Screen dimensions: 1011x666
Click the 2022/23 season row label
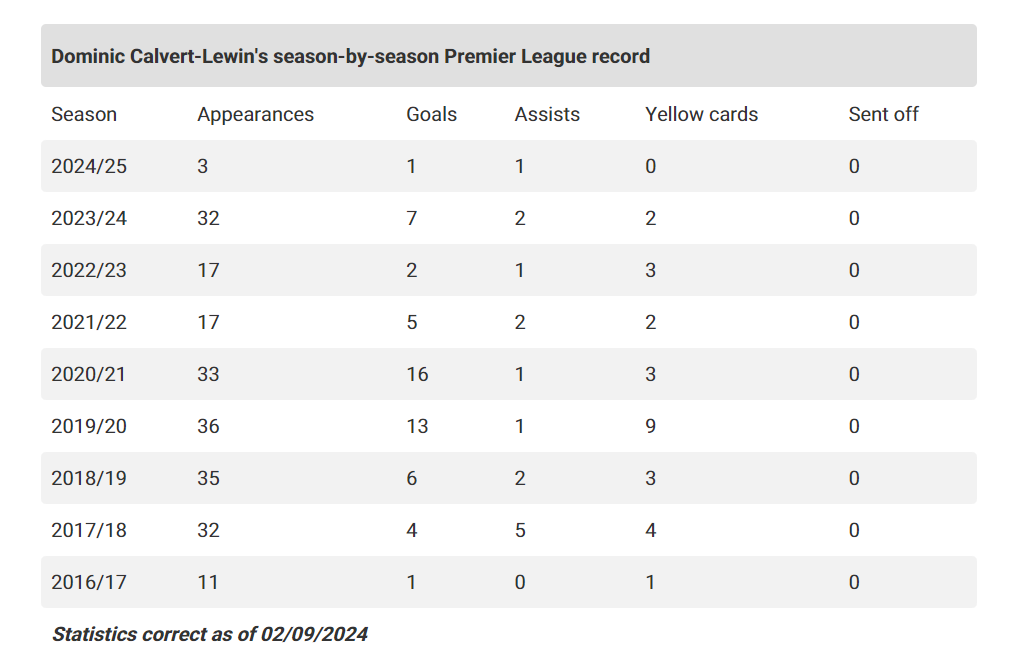pos(89,270)
